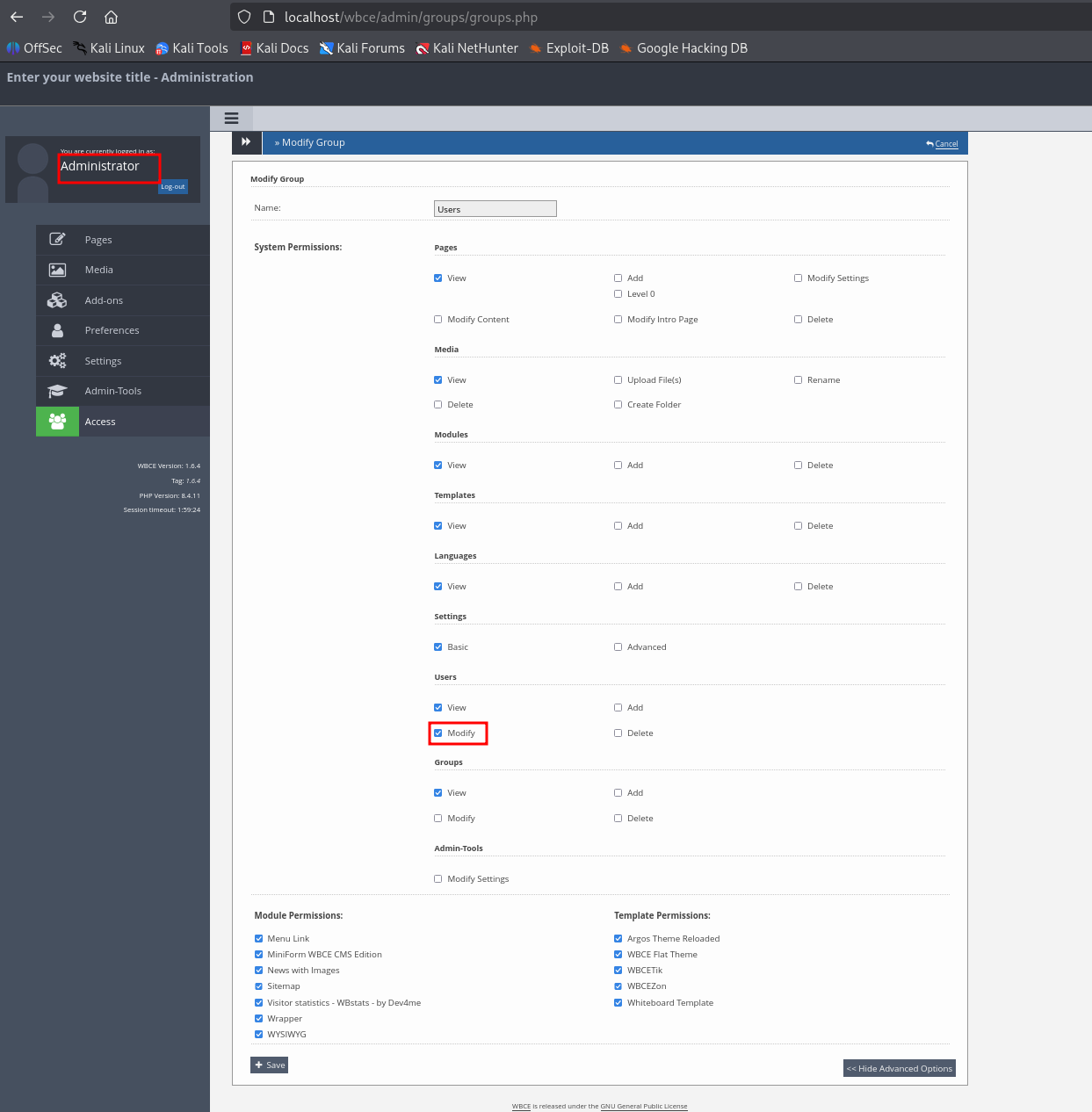Check Media Rename permission
Screen dimensions: 1092x1112
click(x=798, y=379)
